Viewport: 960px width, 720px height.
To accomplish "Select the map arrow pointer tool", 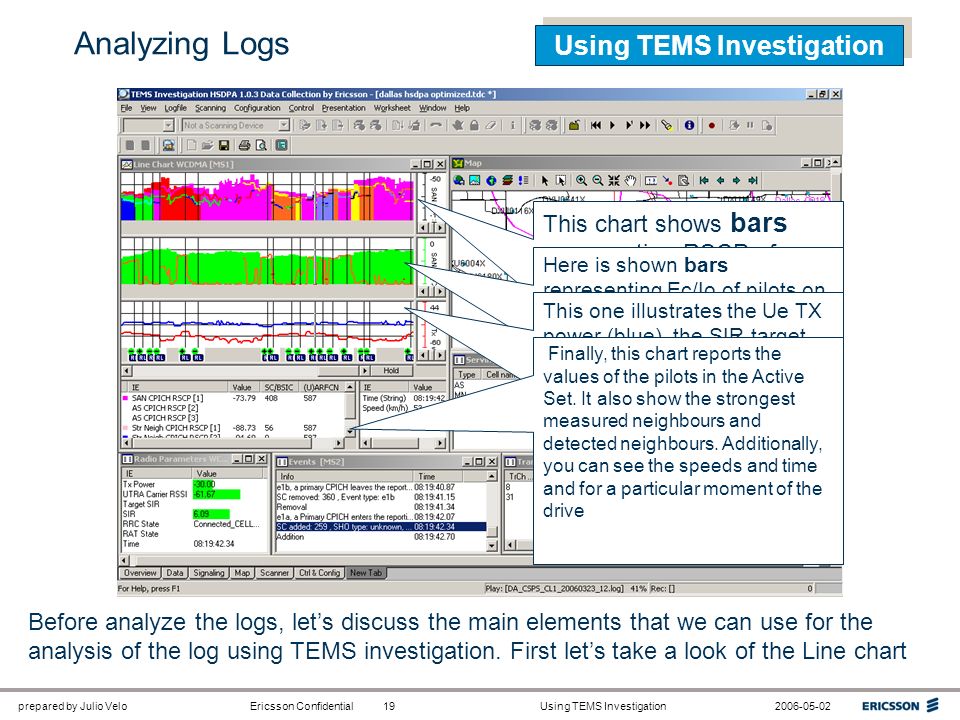I will pyautogui.click(x=544, y=181).
